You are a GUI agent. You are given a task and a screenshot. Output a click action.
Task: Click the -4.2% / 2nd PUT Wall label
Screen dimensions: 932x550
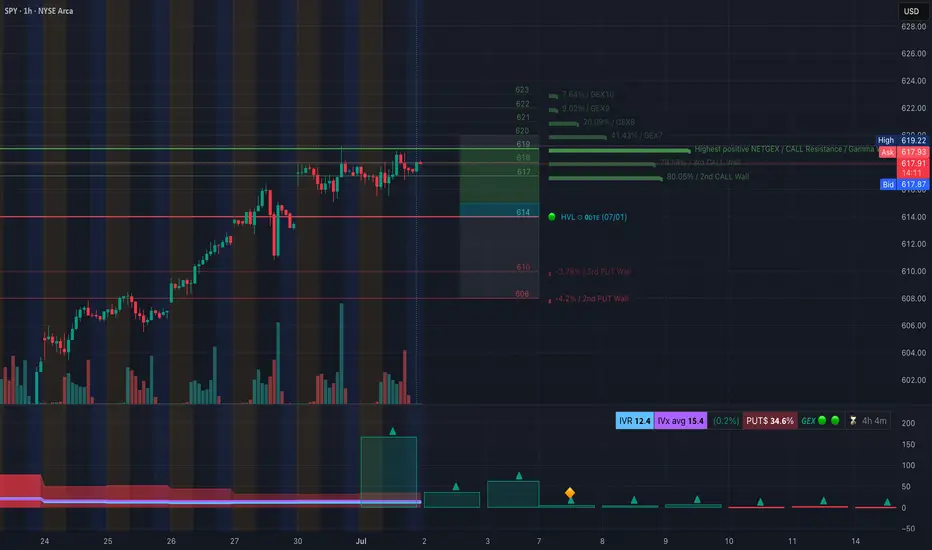pyautogui.click(x=591, y=298)
